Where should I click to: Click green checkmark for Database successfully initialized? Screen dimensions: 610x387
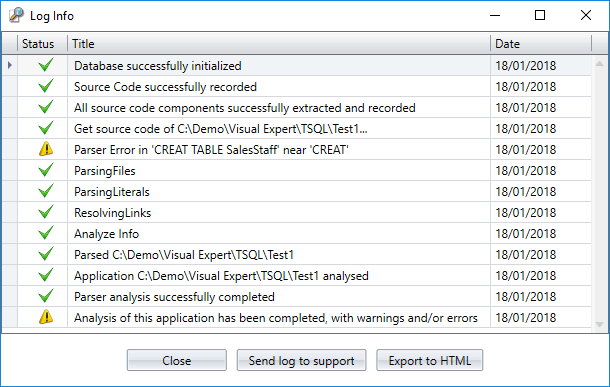46,65
